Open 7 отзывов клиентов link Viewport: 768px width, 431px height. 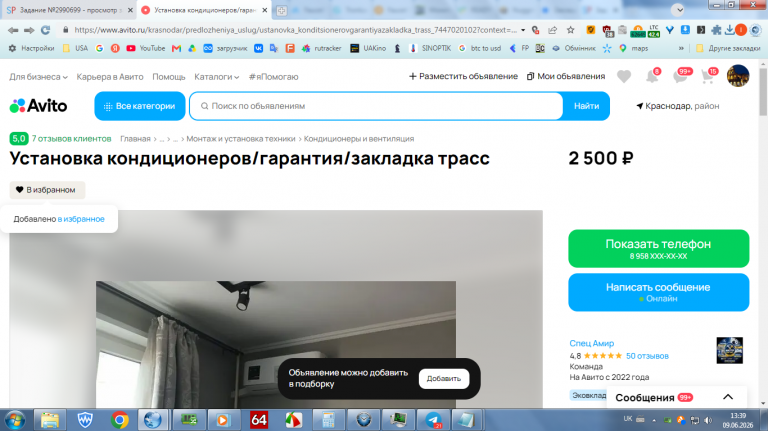[72, 139]
